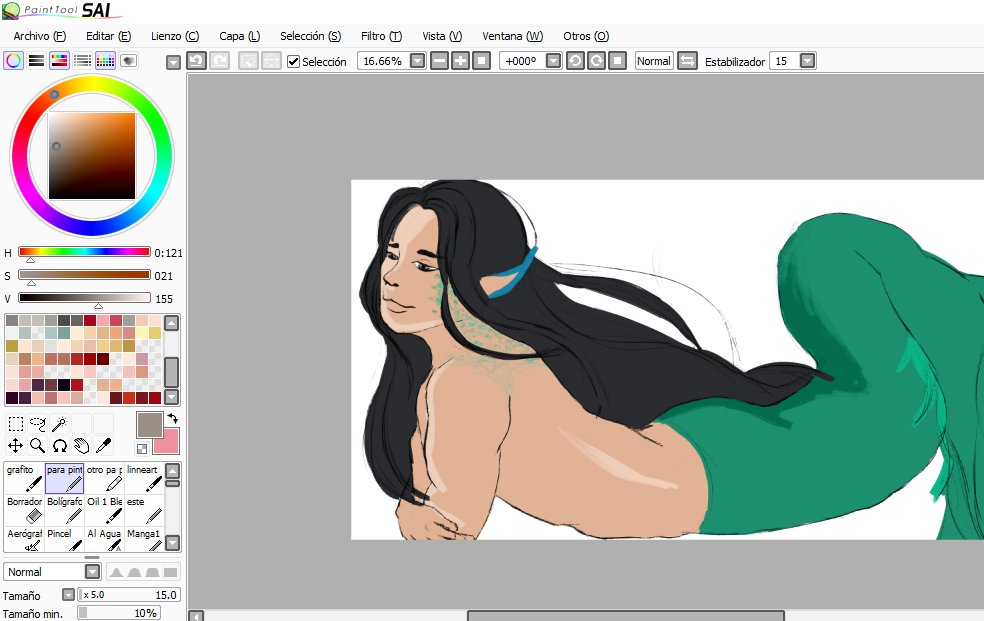
Task: Select the Bolígrafo brush
Action: (65, 510)
